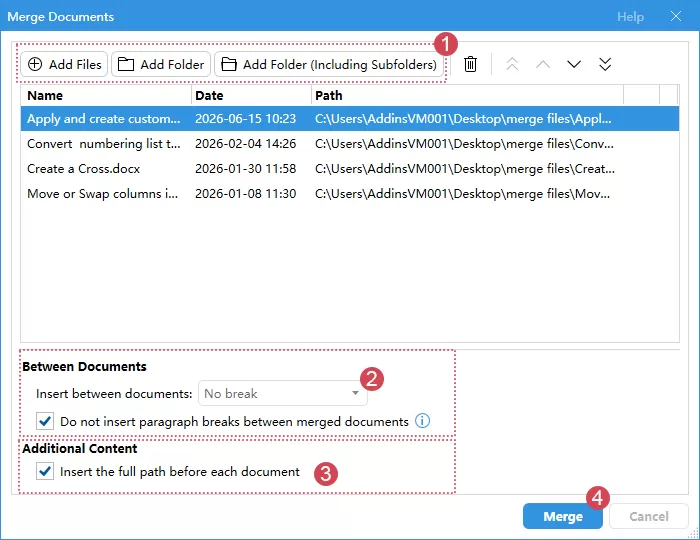Sort list by Date column header

(x=251, y=96)
